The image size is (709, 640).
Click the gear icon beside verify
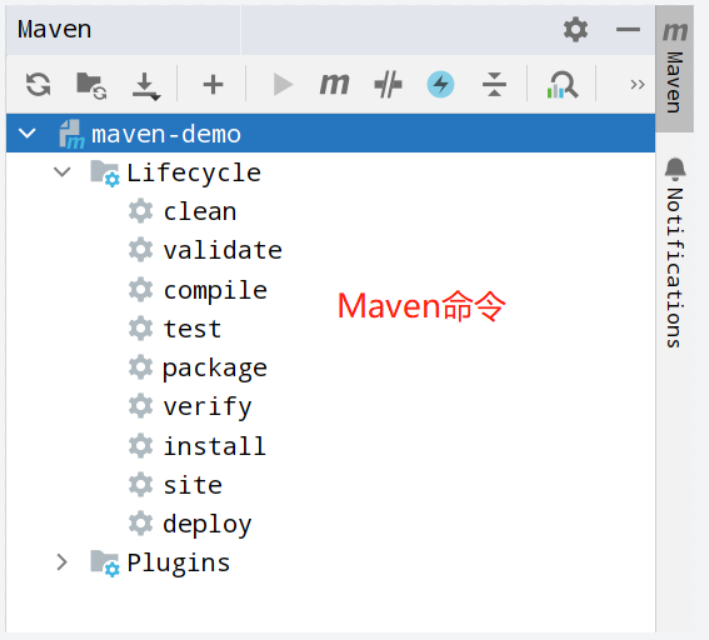pos(141,406)
